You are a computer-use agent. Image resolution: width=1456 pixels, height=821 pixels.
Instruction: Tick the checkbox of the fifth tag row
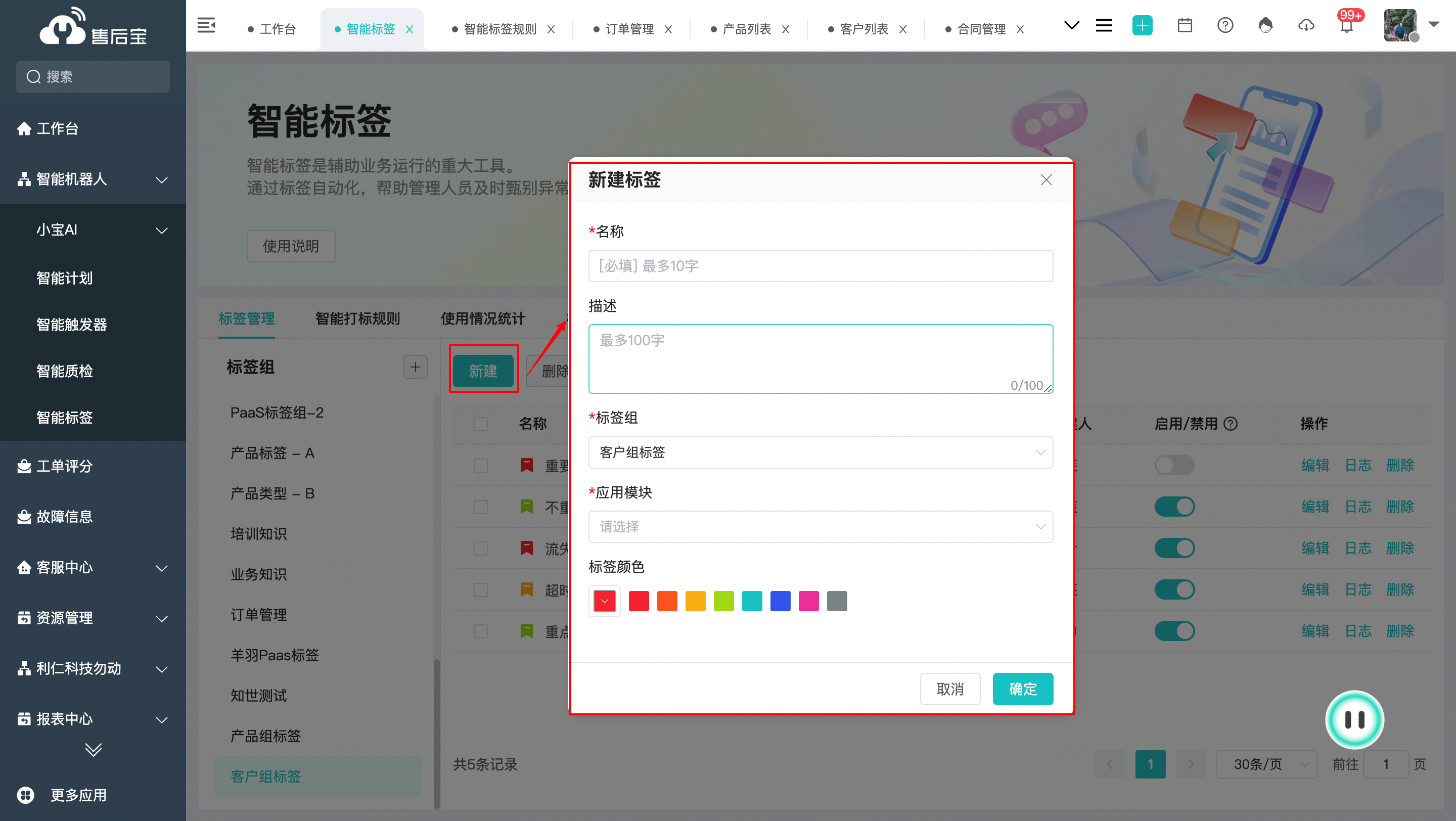click(480, 631)
